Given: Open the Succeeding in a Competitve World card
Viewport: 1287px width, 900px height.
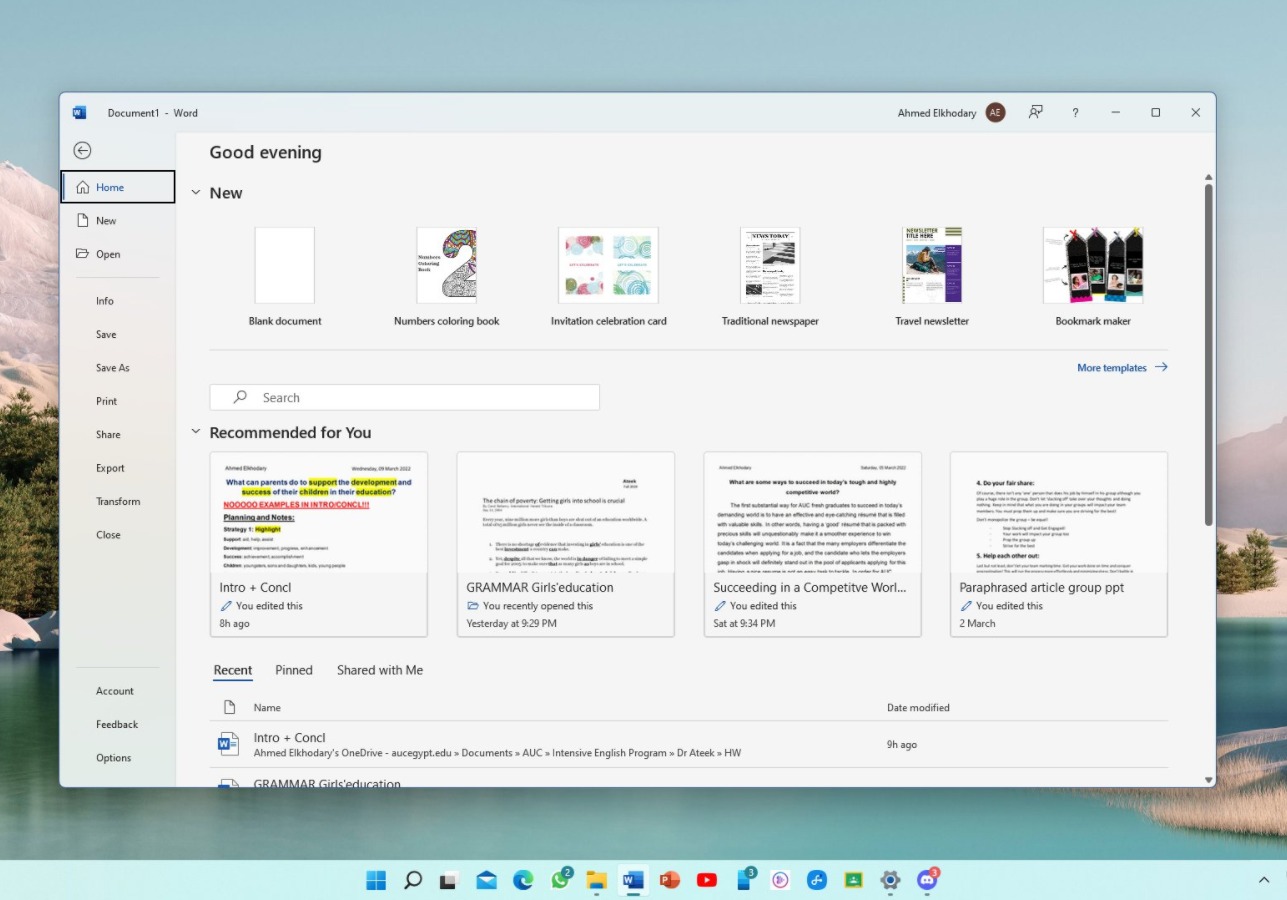Looking at the screenshot, I should [x=813, y=544].
